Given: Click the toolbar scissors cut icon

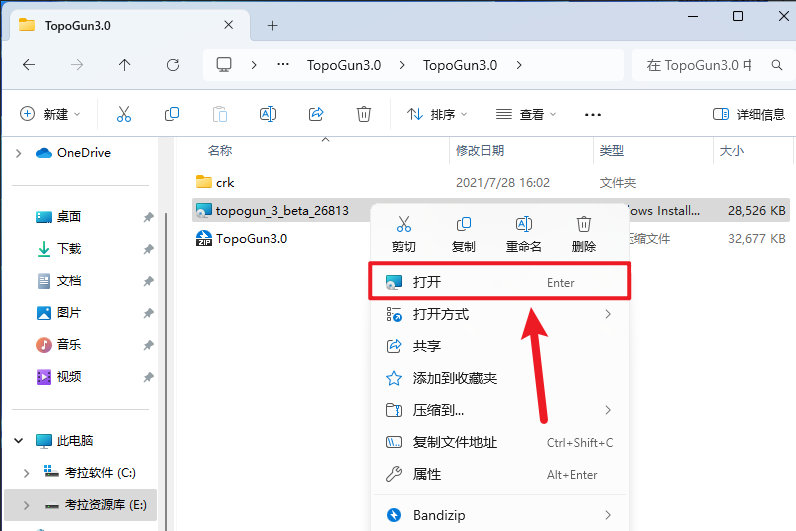Looking at the screenshot, I should coord(124,114).
